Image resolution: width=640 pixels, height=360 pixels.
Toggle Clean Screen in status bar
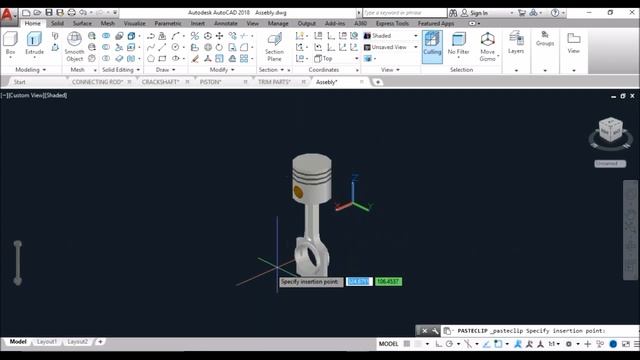pos(626,344)
